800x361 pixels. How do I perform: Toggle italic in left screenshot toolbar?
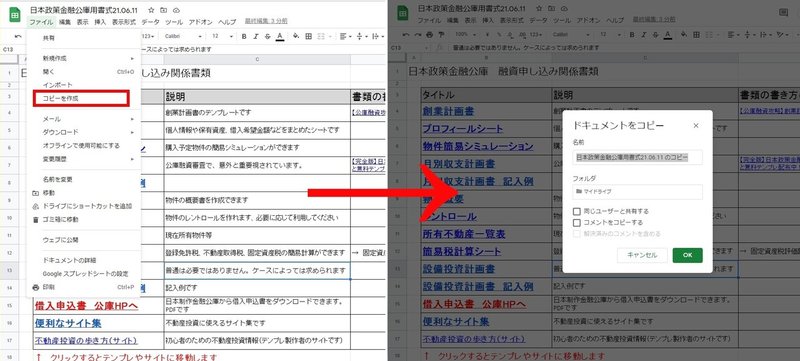point(256,37)
